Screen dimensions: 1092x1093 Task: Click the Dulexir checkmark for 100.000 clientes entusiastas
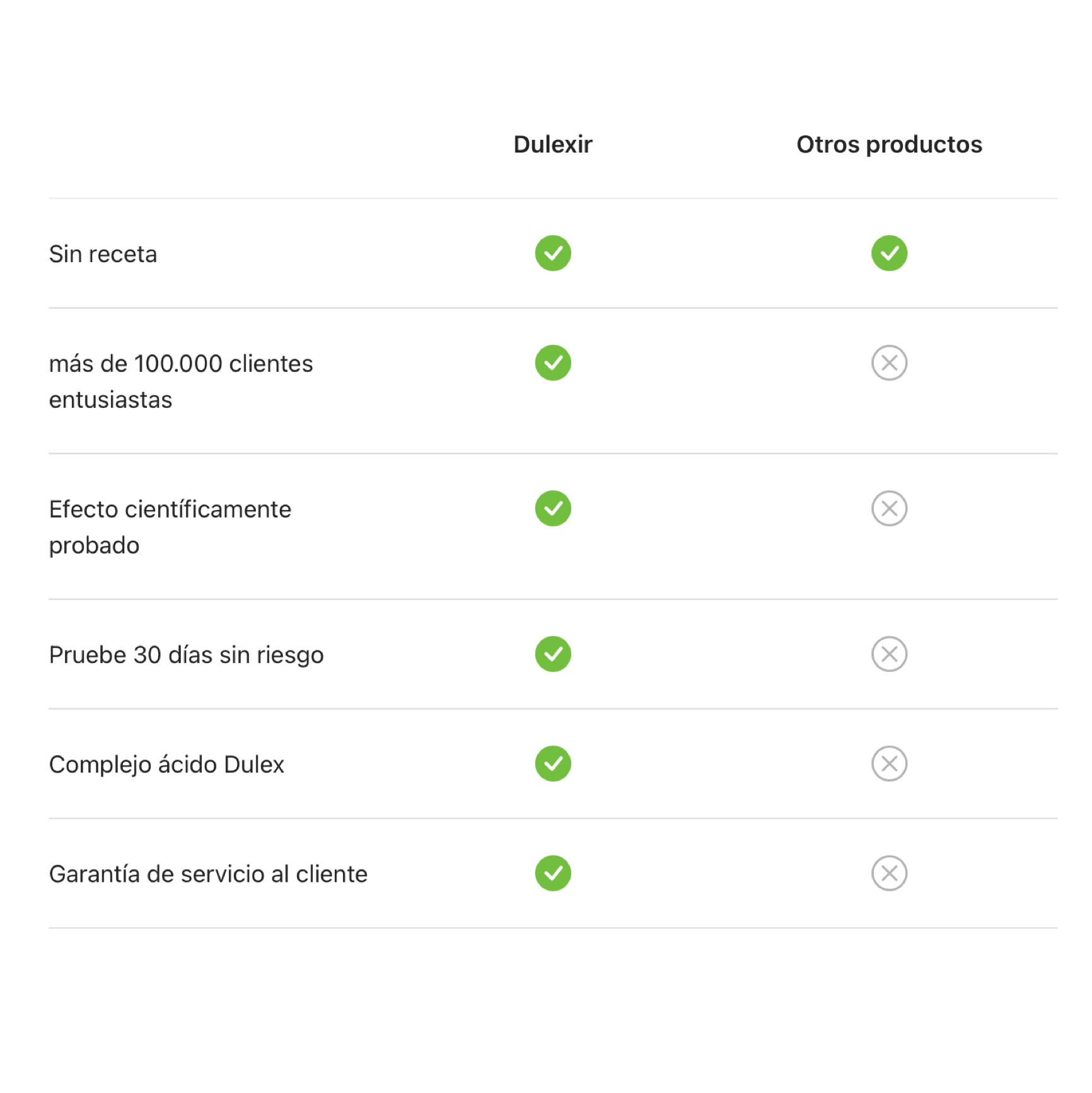click(553, 363)
